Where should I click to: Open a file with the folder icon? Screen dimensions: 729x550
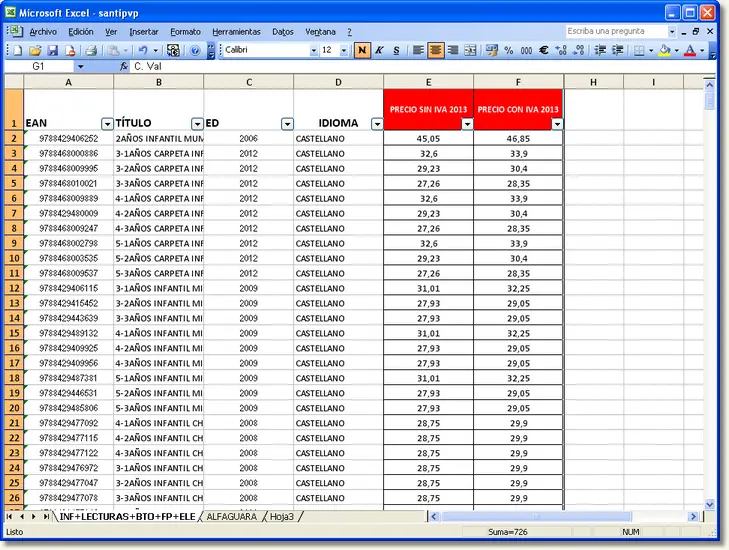(x=35, y=50)
